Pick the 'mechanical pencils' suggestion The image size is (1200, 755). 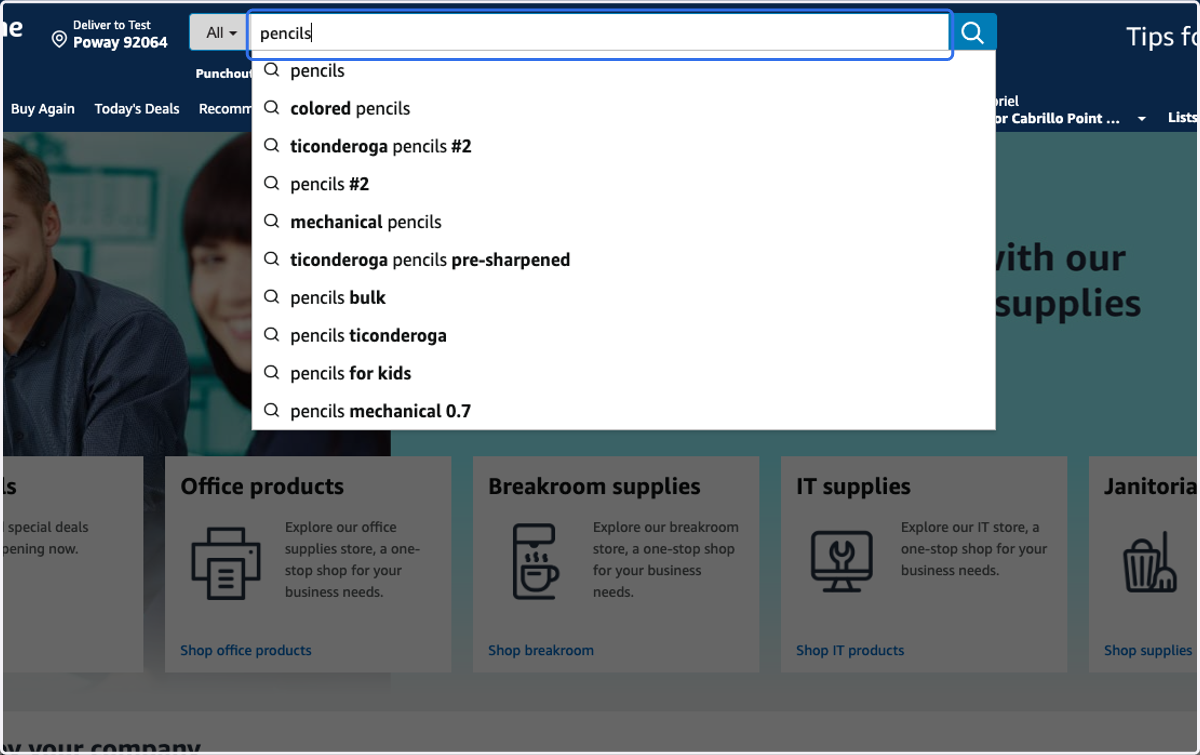tap(623, 222)
